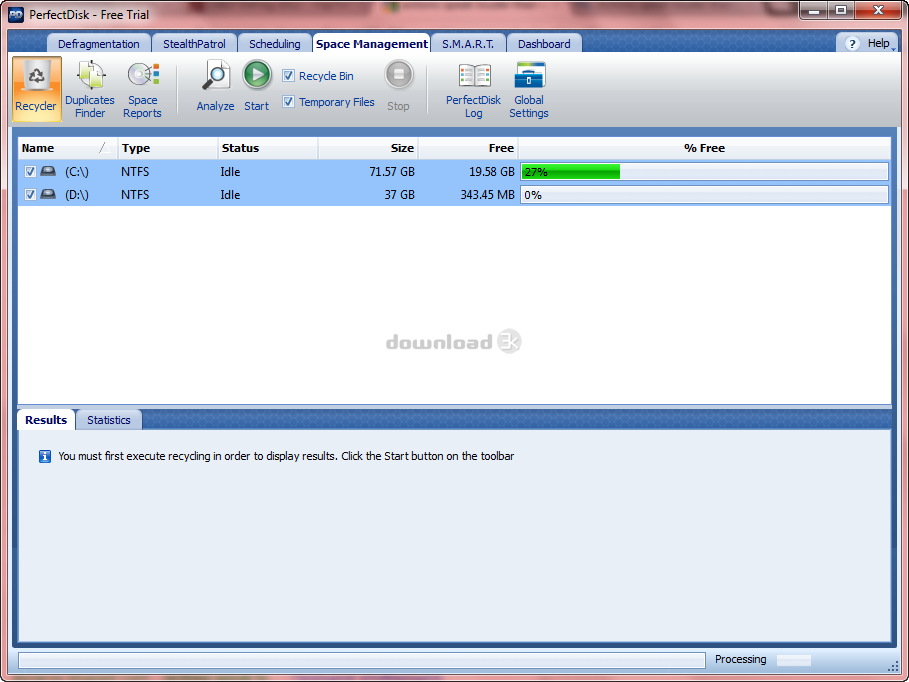Select the D:\ drive row

(x=300, y=194)
